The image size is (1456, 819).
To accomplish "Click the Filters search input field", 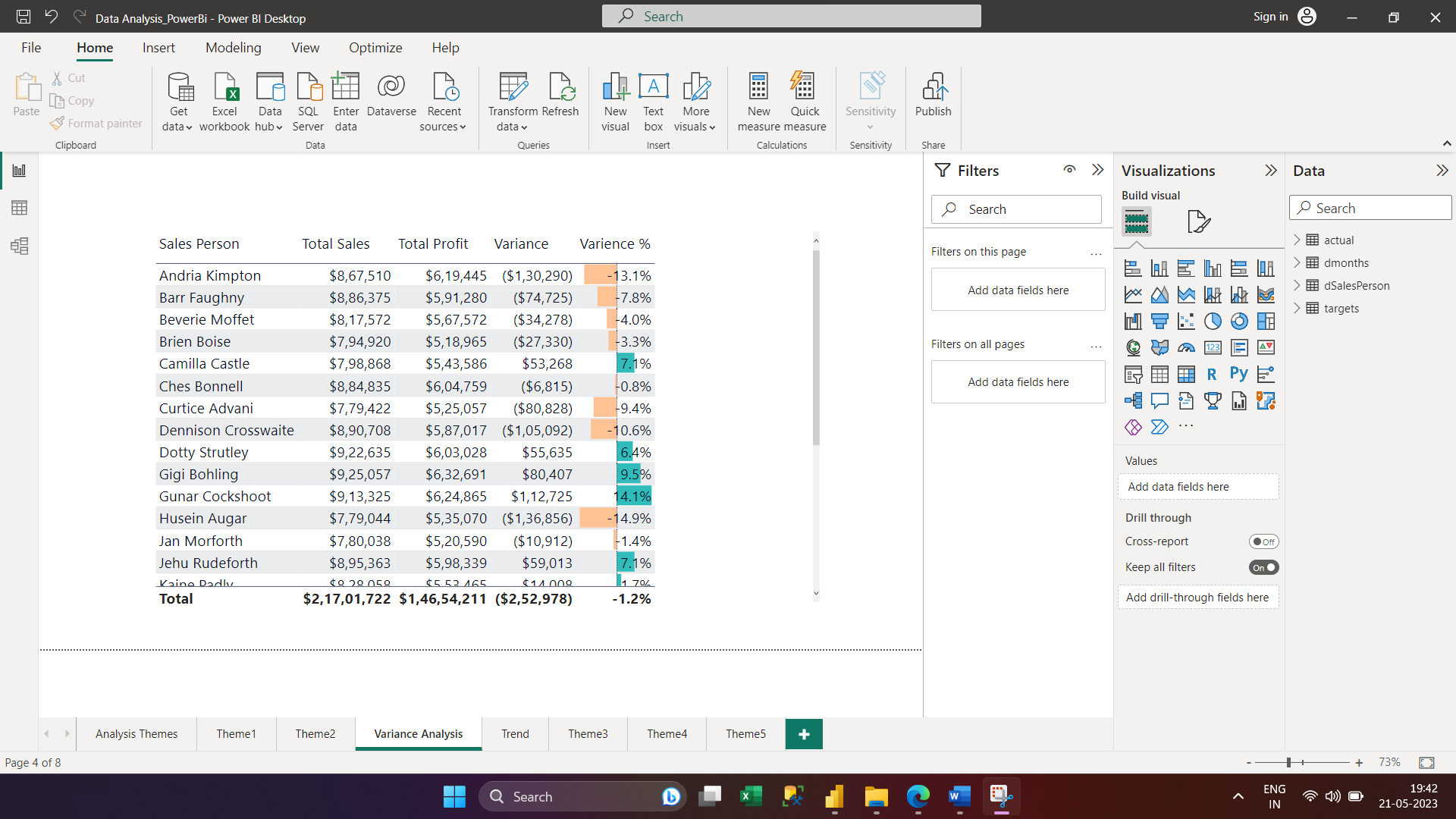I will [x=1017, y=209].
